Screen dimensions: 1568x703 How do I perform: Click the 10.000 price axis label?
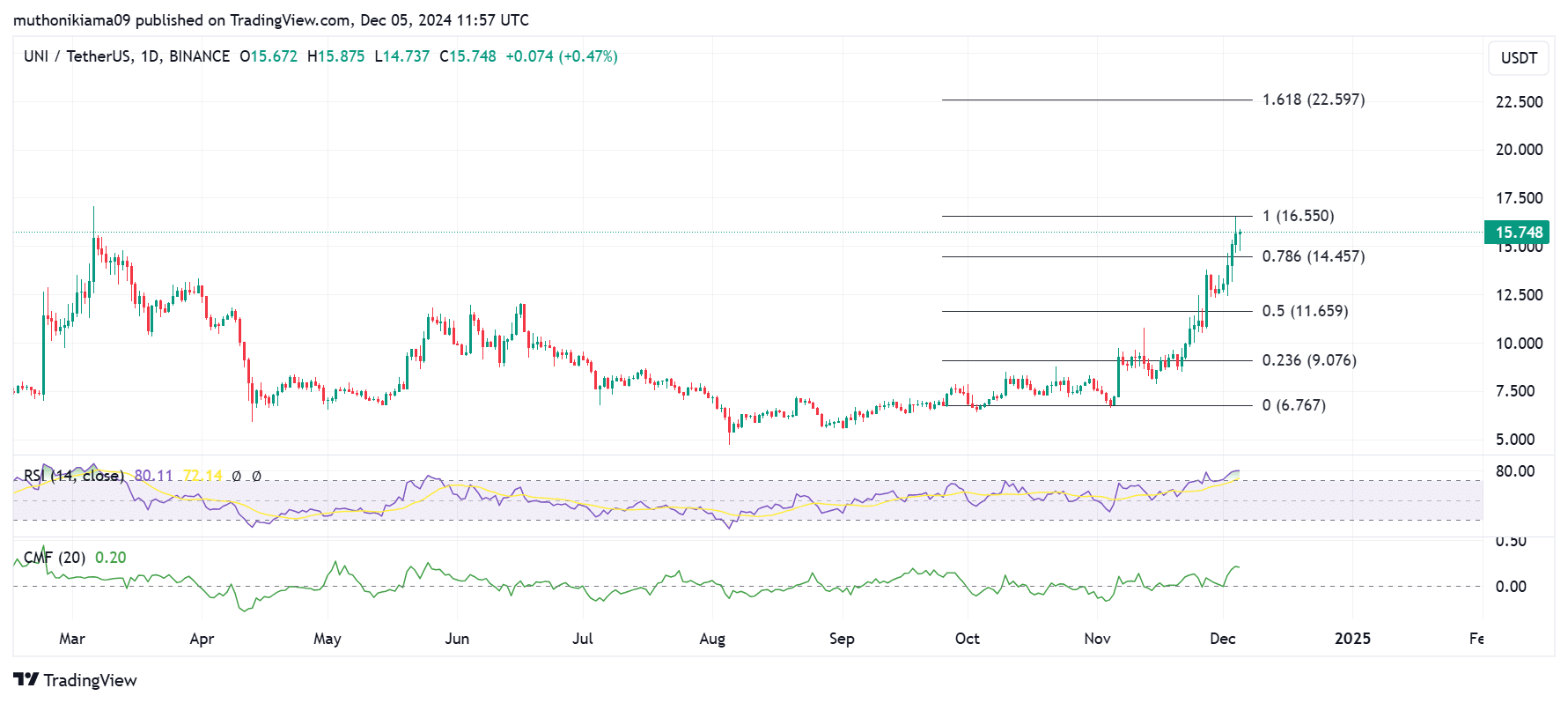point(1519,344)
